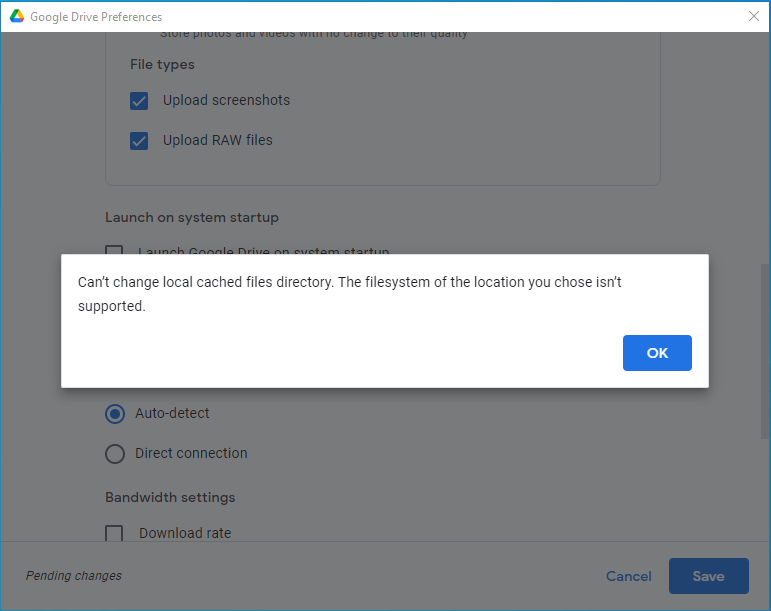Select the Direct connection radio option
This screenshot has height=611, width=771.
pos(115,454)
